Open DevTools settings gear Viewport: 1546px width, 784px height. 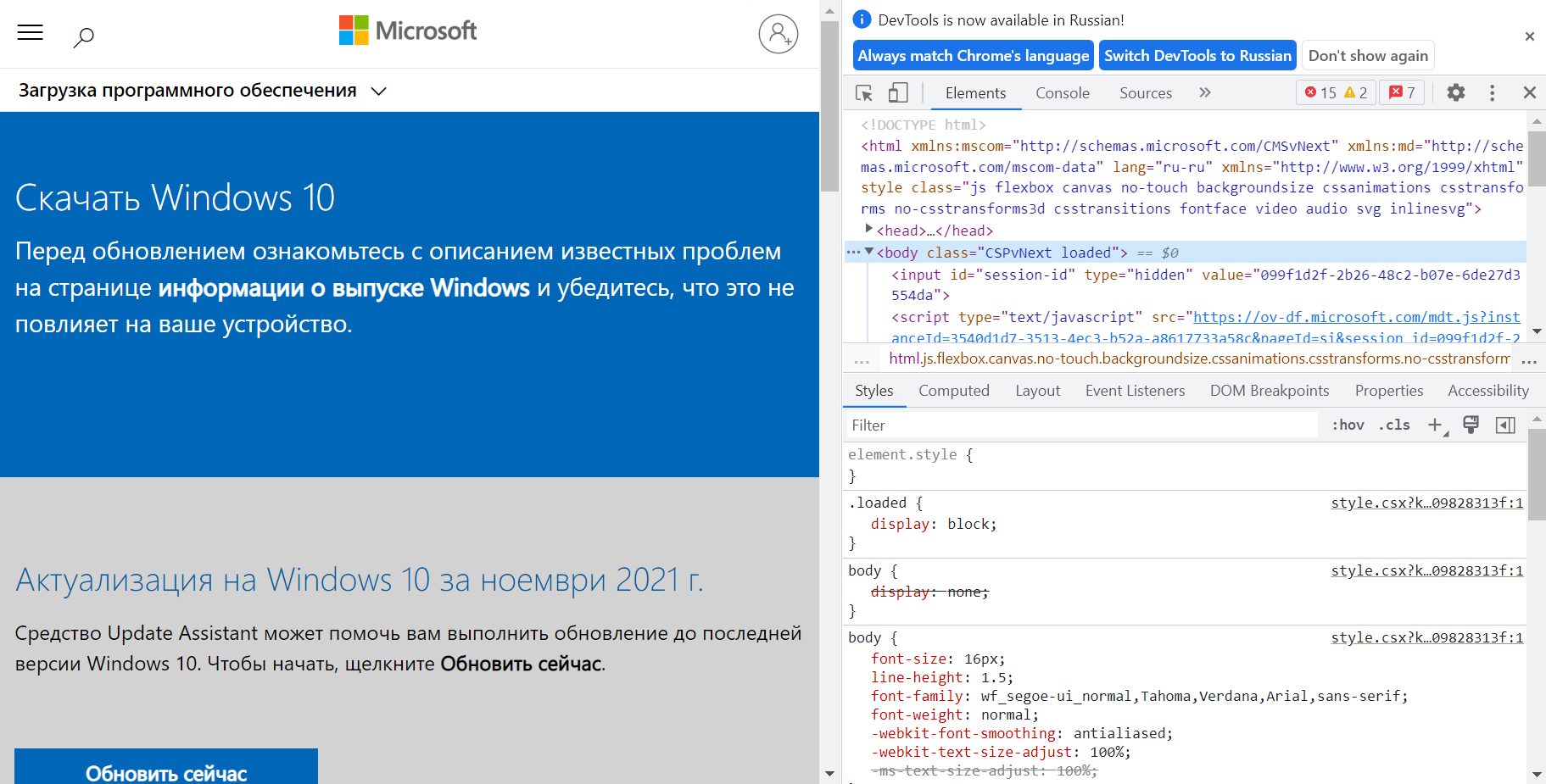(1455, 92)
